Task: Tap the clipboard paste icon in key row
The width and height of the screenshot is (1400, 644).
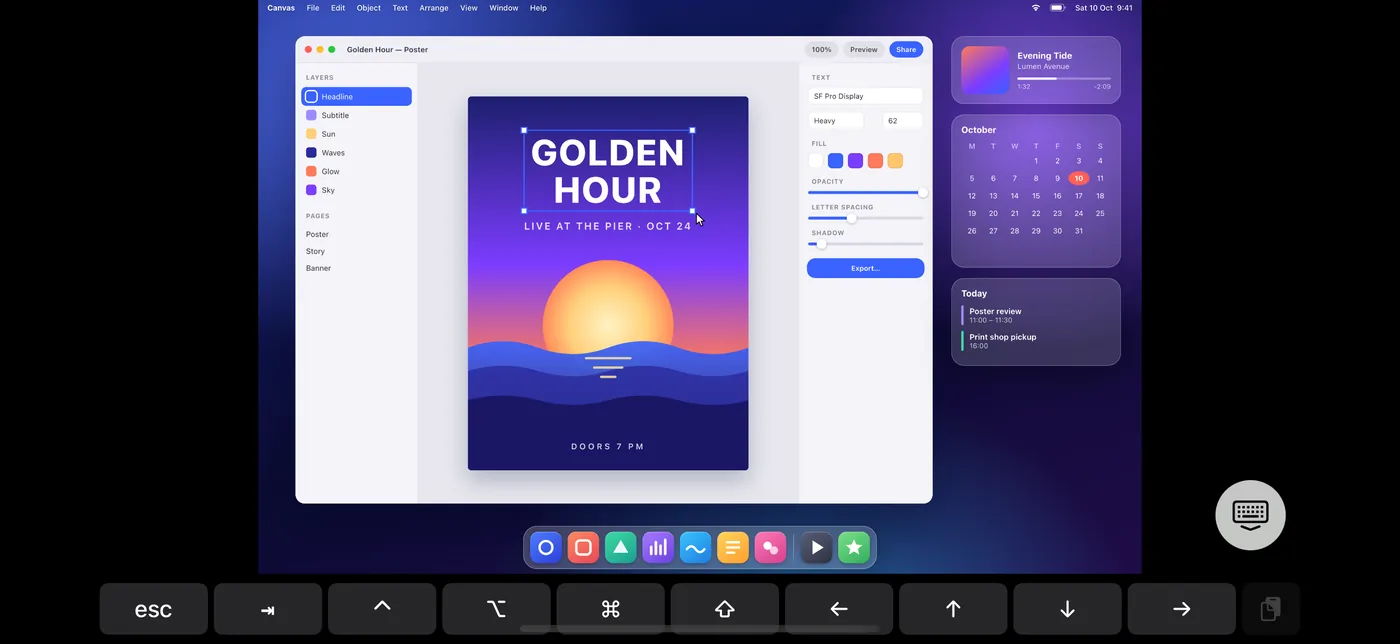Action: click(x=1270, y=609)
